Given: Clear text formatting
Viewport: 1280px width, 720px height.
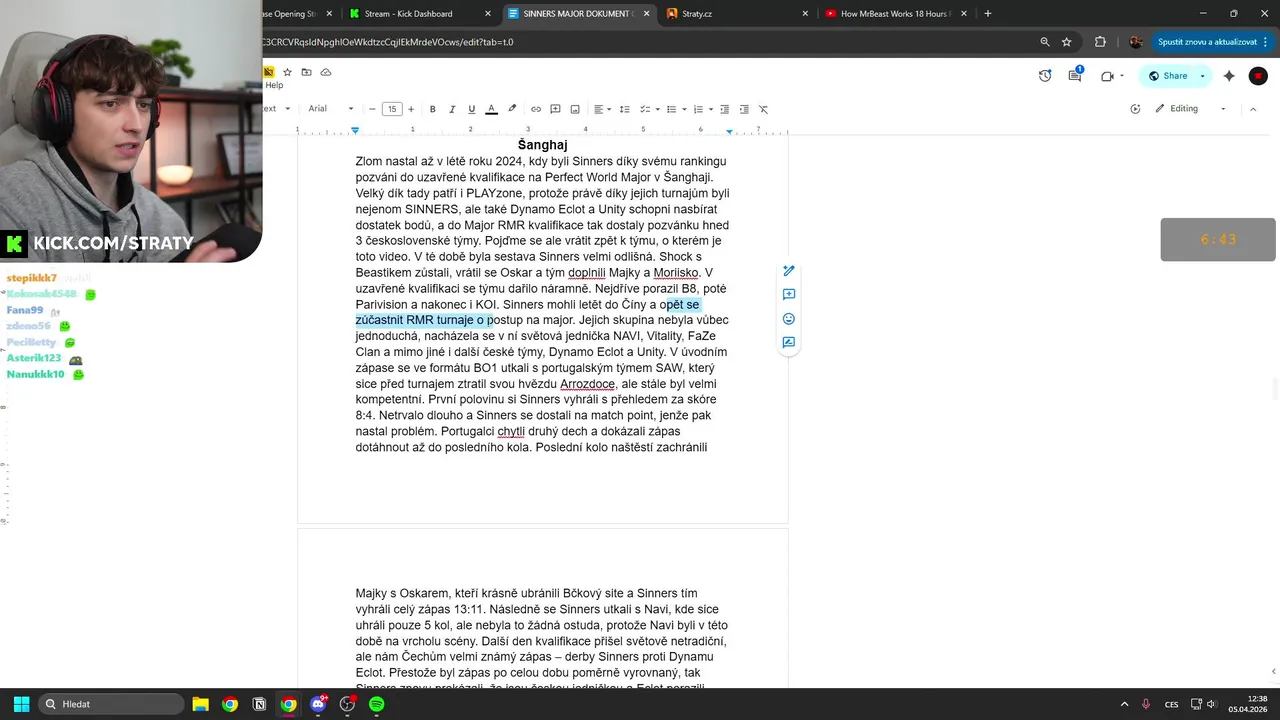Looking at the screenshot, I should (x=763, y=109).
